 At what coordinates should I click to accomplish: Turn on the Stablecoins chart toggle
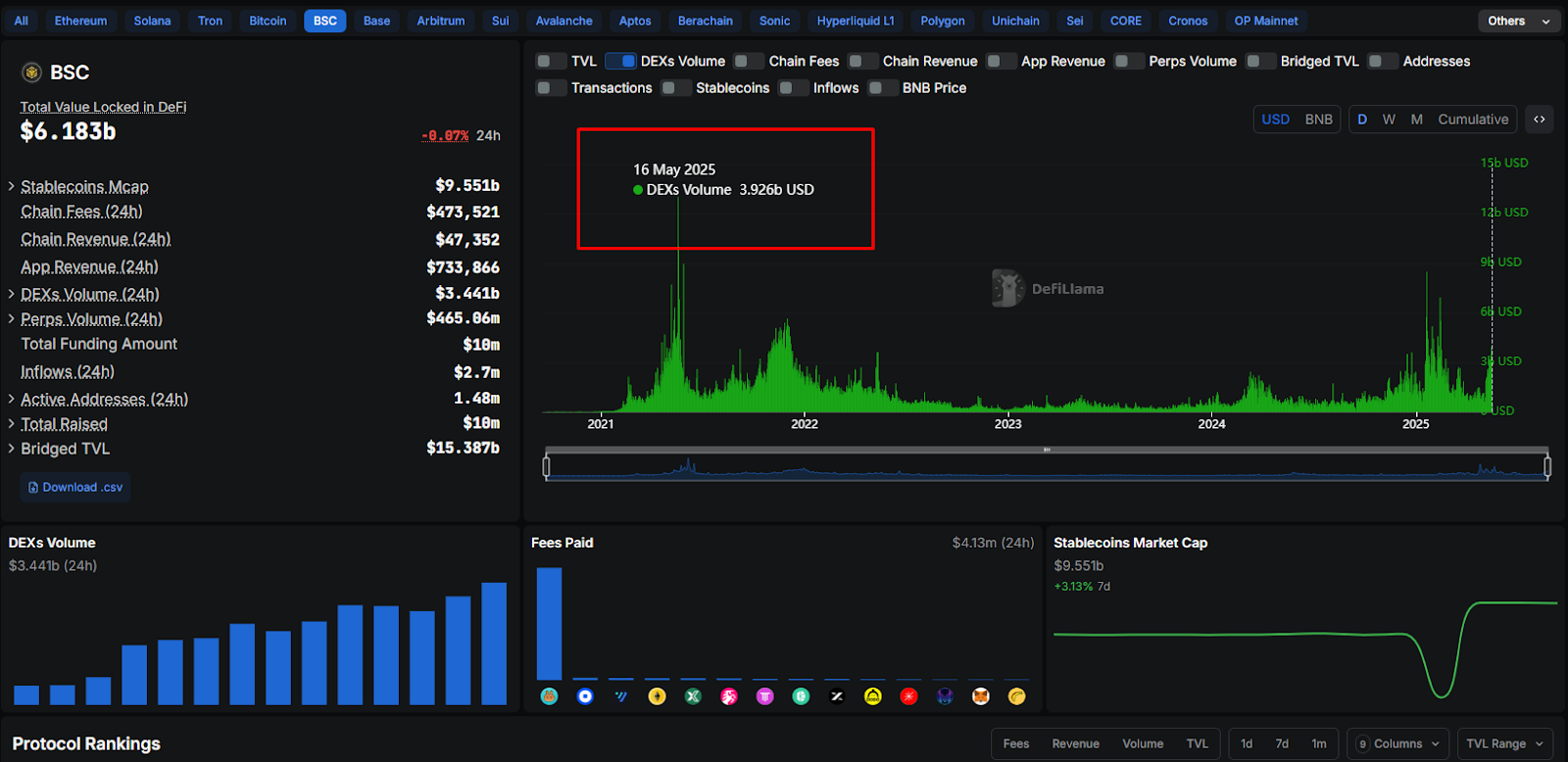676,88
